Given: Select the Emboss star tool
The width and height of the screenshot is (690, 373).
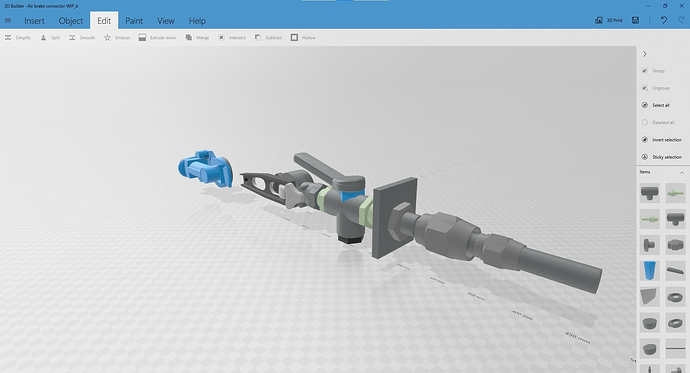Looking at the screenshot, I should pos(117,38).
